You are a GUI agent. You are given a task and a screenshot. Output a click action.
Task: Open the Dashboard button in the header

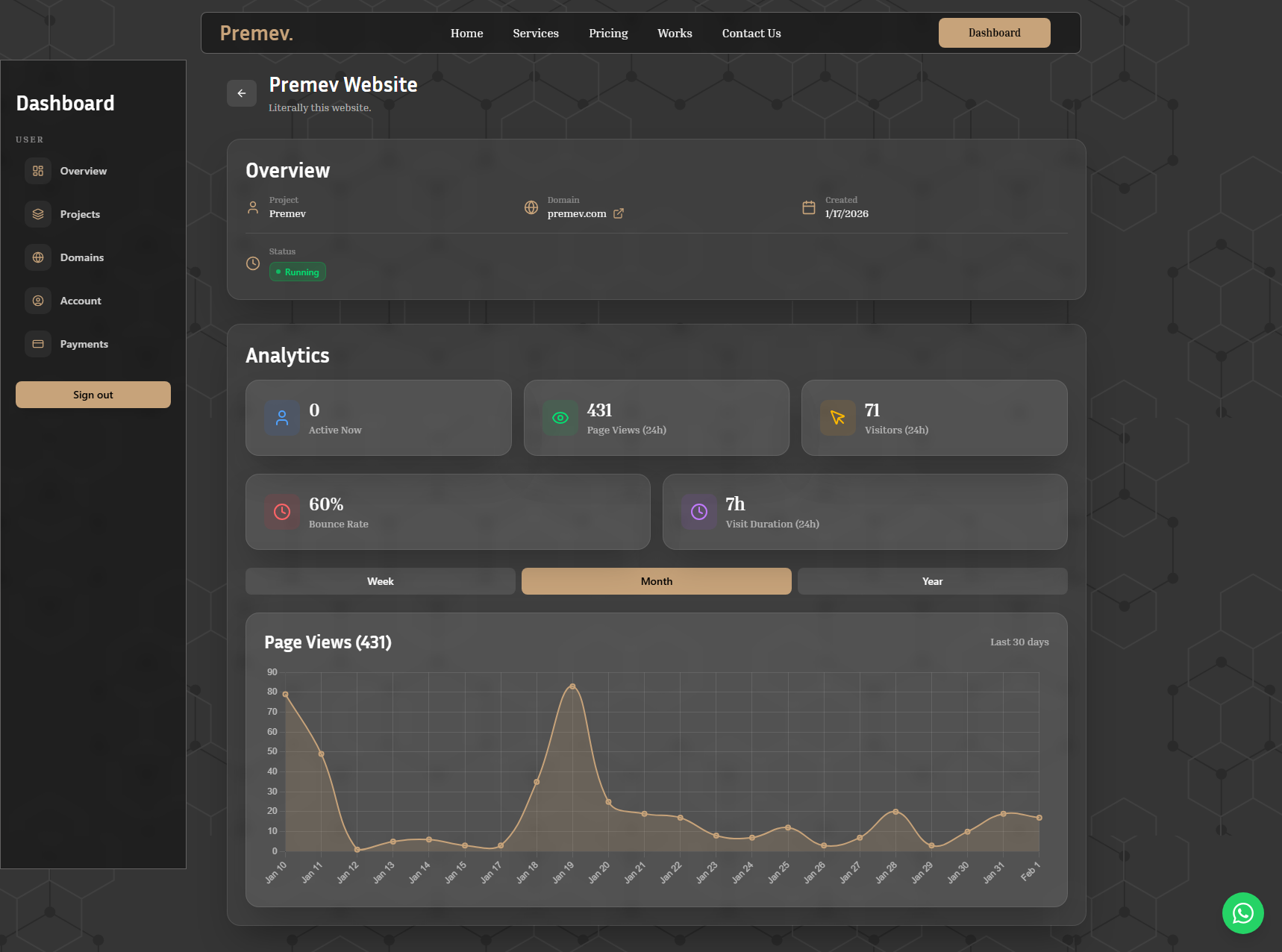pos(994,33)
